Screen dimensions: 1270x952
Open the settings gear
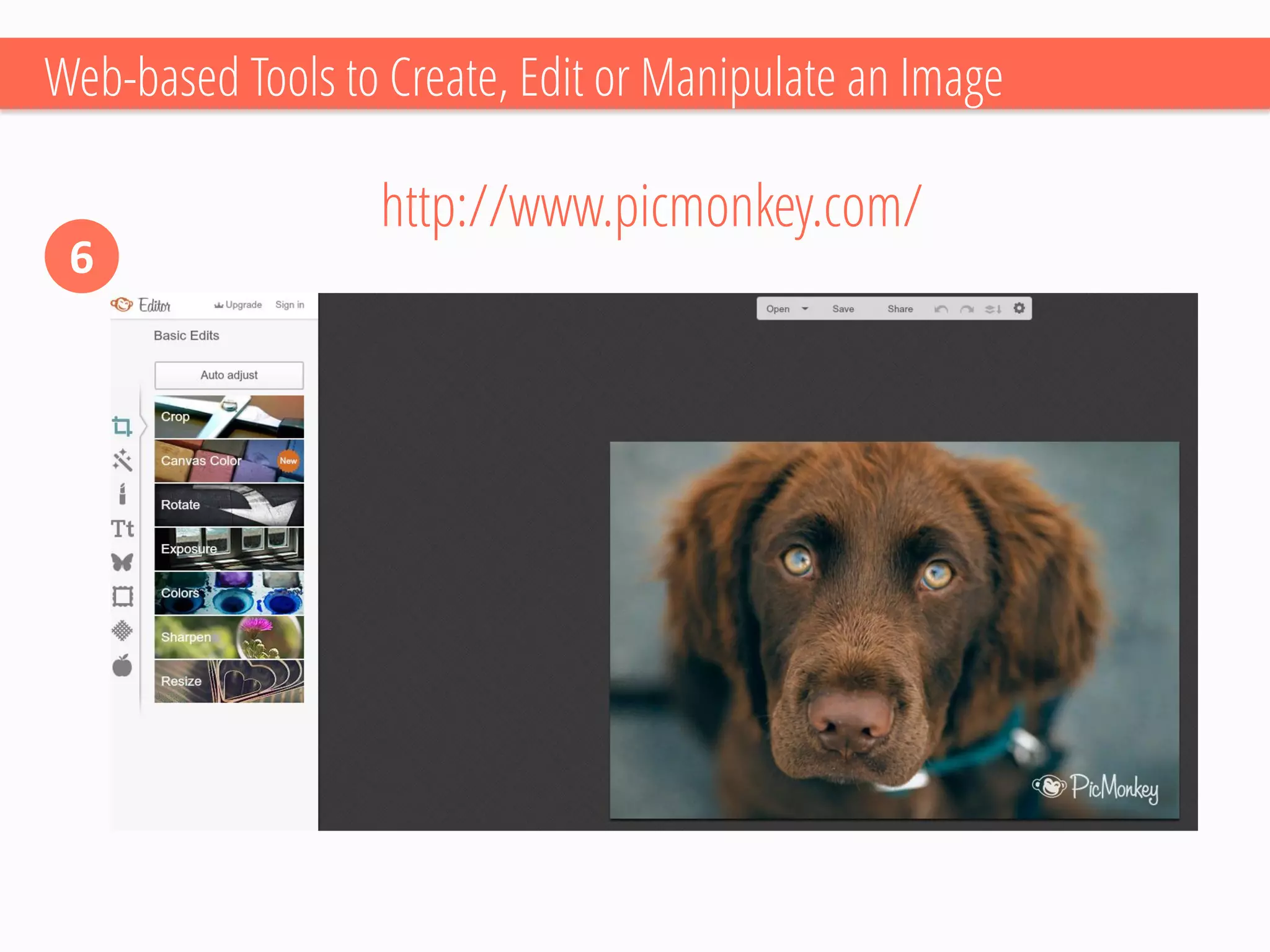(1019, 308)
